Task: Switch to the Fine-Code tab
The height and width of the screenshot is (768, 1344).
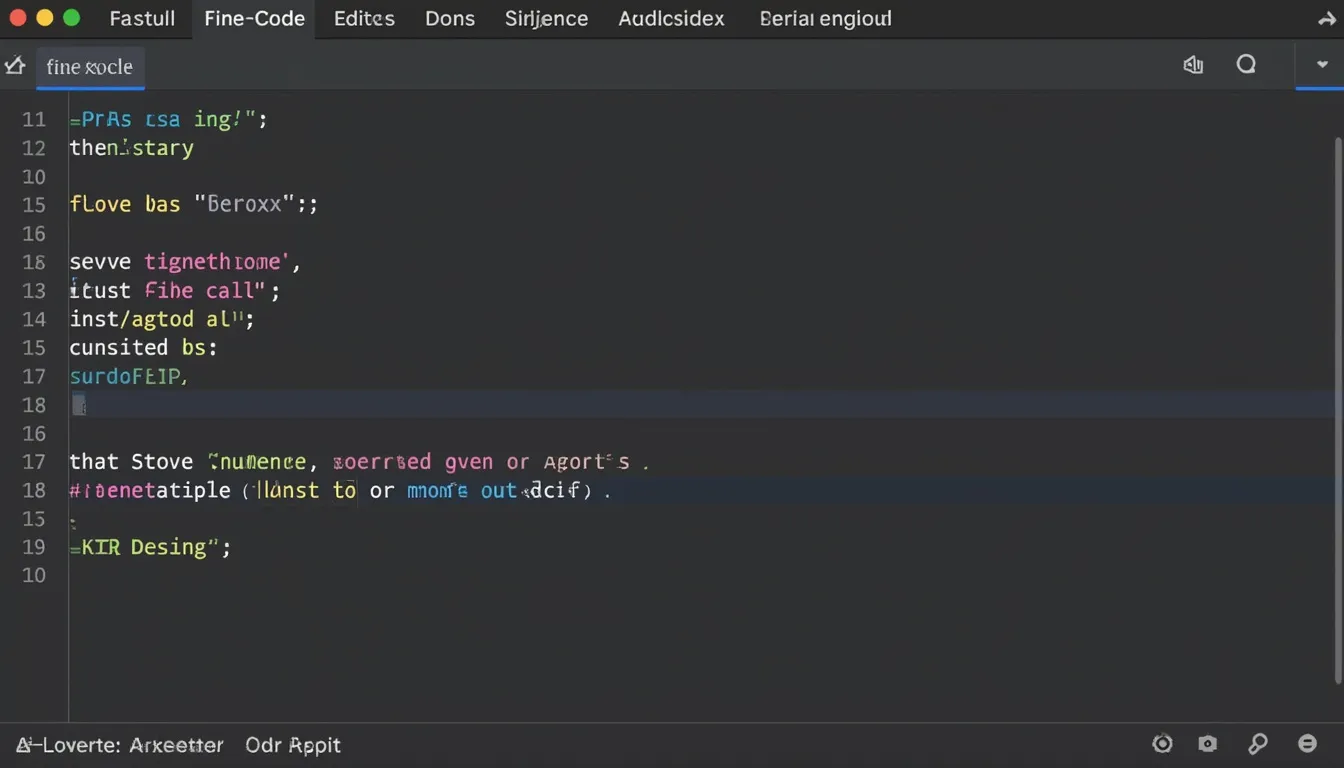Action: pyautogui.click(x=254, y=18)
